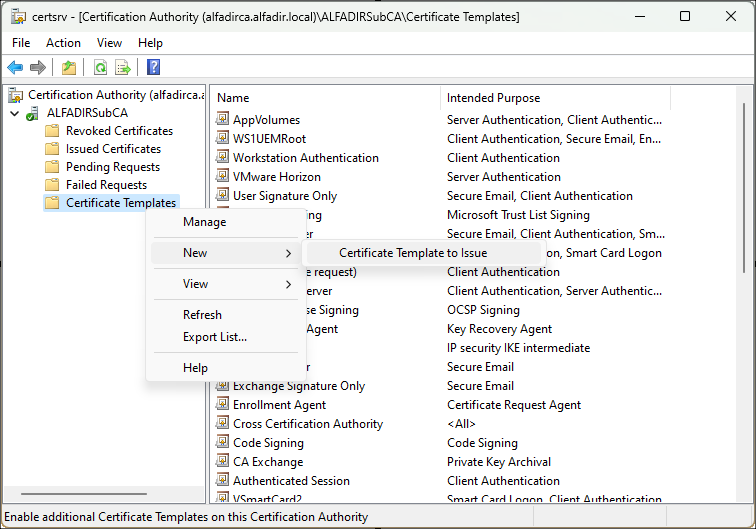Screen dimensions: 756x529
Task: Click the Revoked Certificates folder icon
Action: 52,131
